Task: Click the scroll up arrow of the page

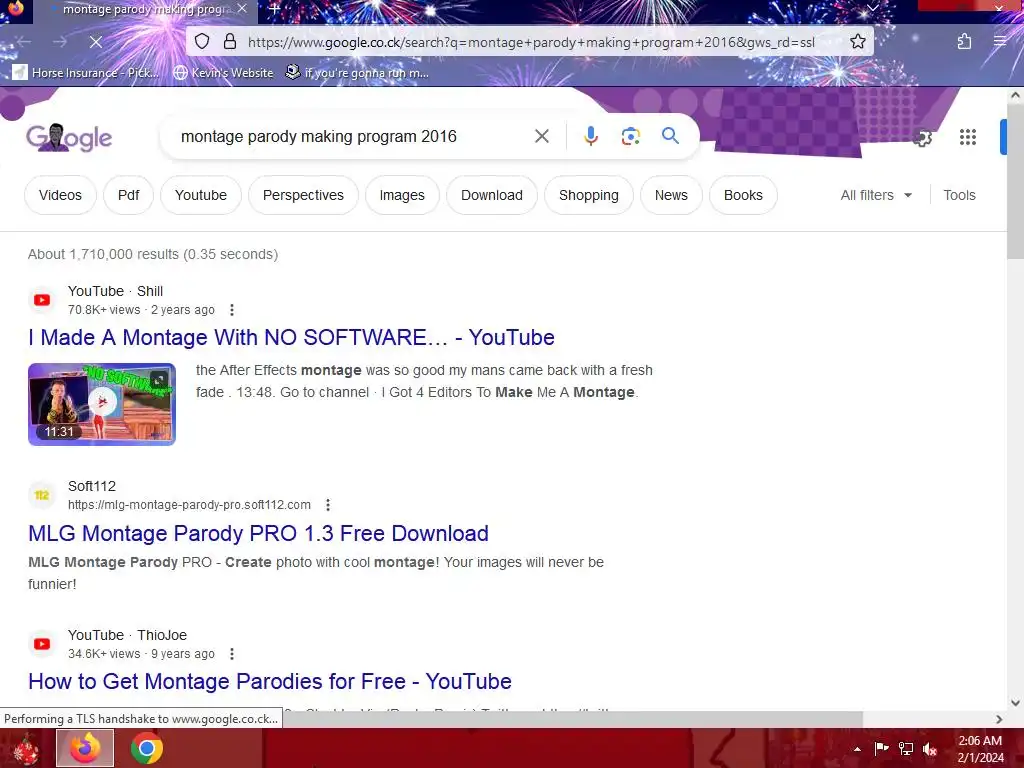Action: click(x=1015, y=95)
